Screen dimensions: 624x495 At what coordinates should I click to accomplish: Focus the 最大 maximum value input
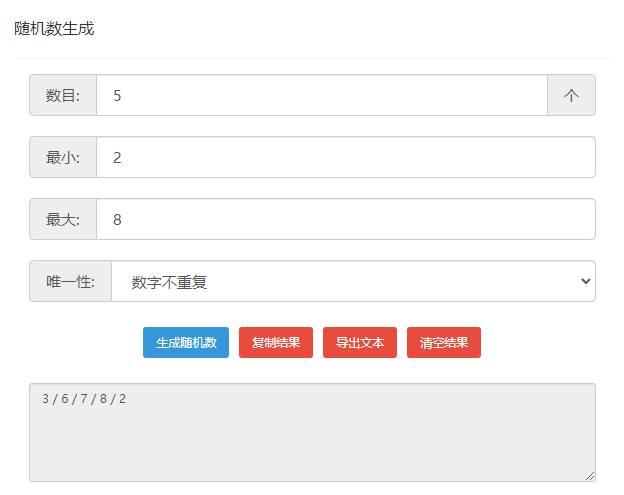(x=346, y=219)
